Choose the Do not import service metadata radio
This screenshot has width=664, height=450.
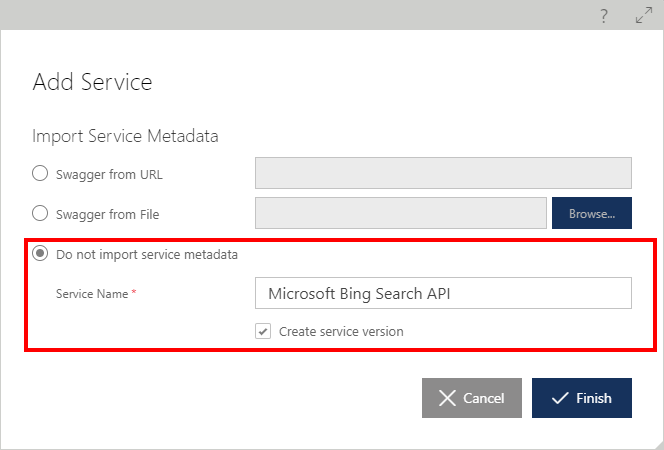pyautogui.click(x=40, y=254)
